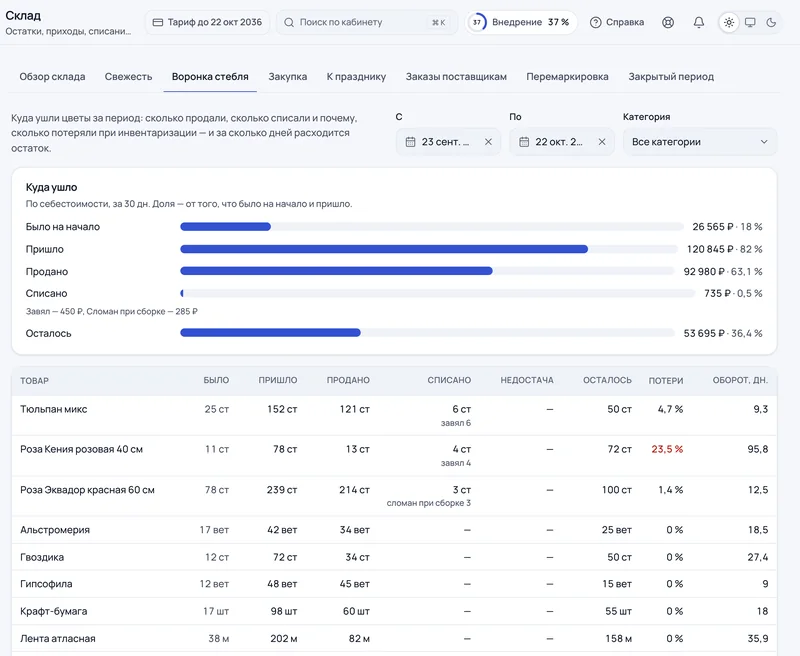The image size is (800, 656).
Task: Switch to the Обзор склада tab
Action: pyautogui.click(x=53, y=77)
